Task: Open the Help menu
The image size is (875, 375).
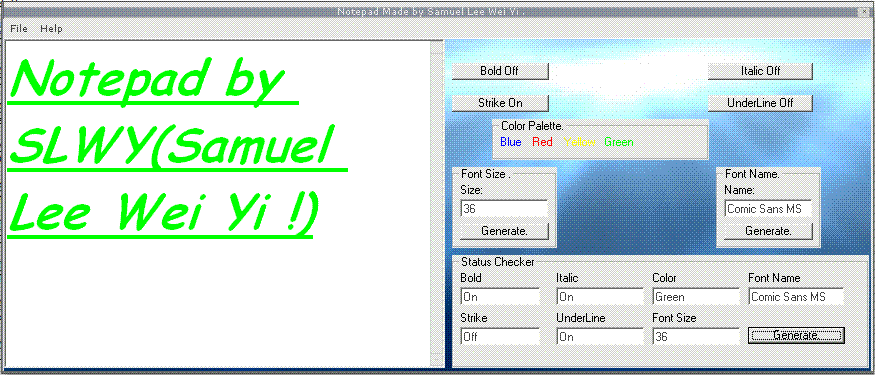Action: click(x=51, y=28)
